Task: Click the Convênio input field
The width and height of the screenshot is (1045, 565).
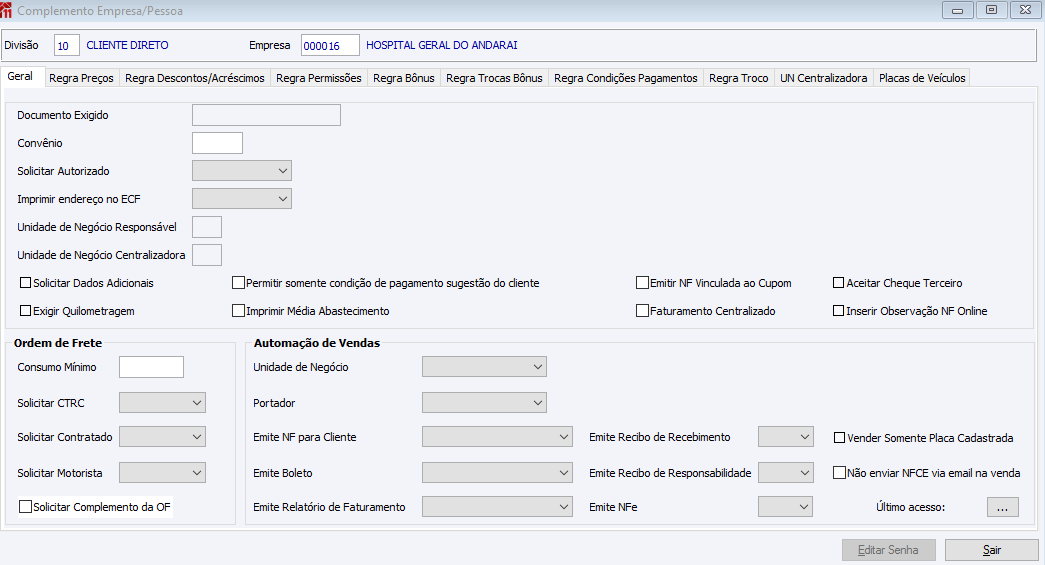Action: 217,143
